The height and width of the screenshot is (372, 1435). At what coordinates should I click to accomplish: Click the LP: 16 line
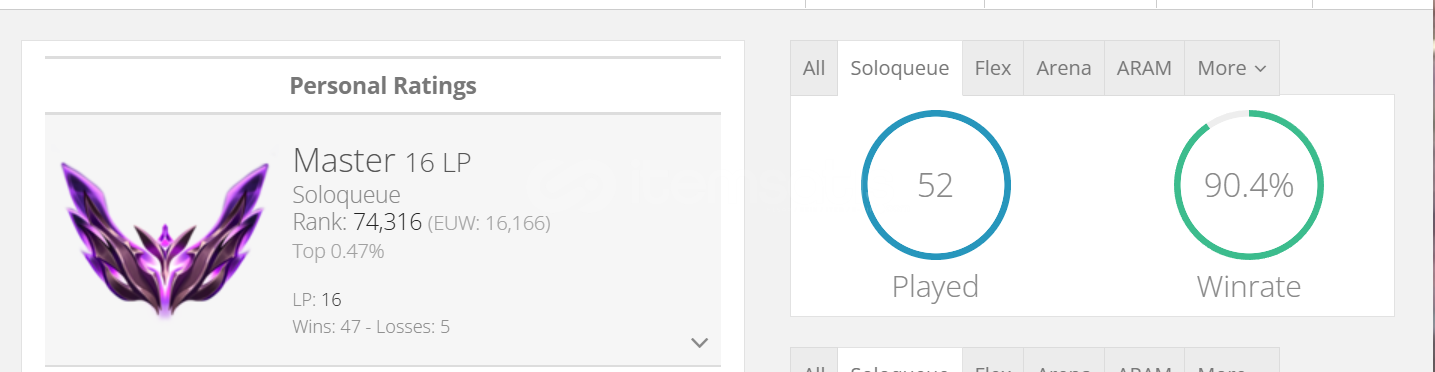(317, 299)
